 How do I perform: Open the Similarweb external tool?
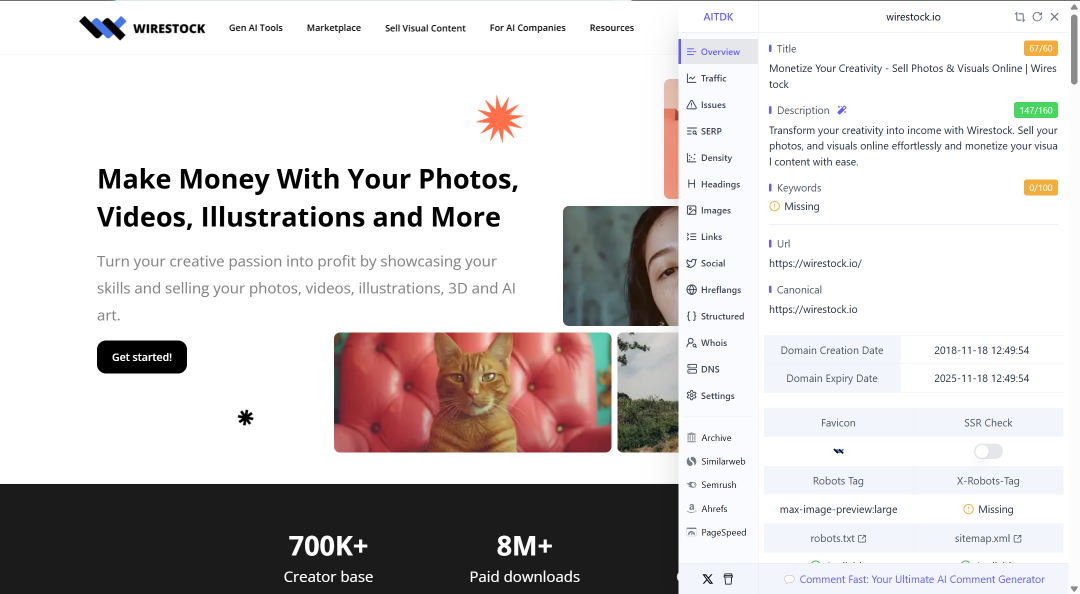pos(718,461)
